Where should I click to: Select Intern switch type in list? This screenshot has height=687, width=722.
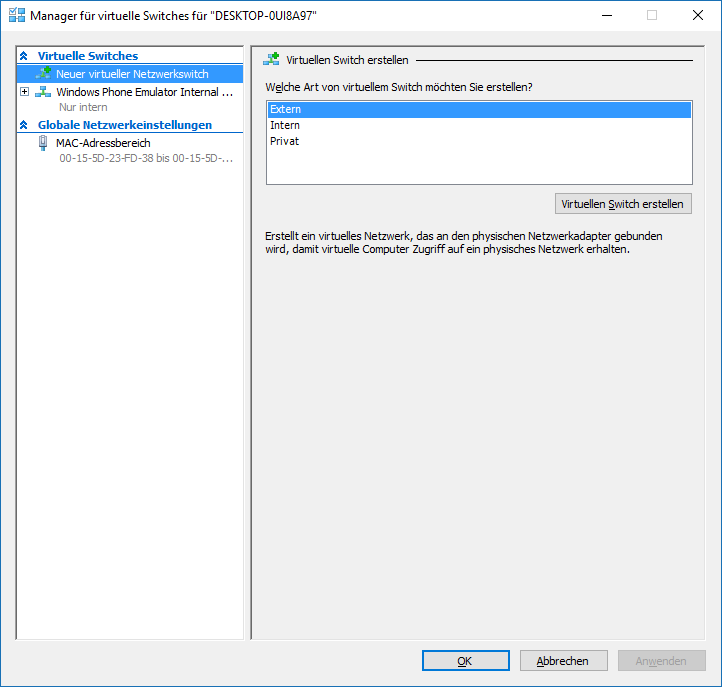pyautogui.click(x=285, y=125)
